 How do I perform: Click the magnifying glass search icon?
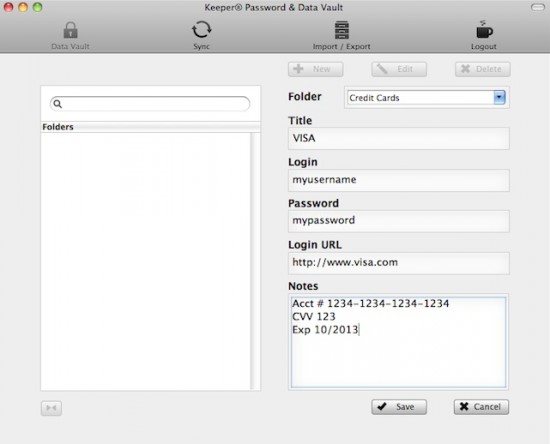(58, 104)
